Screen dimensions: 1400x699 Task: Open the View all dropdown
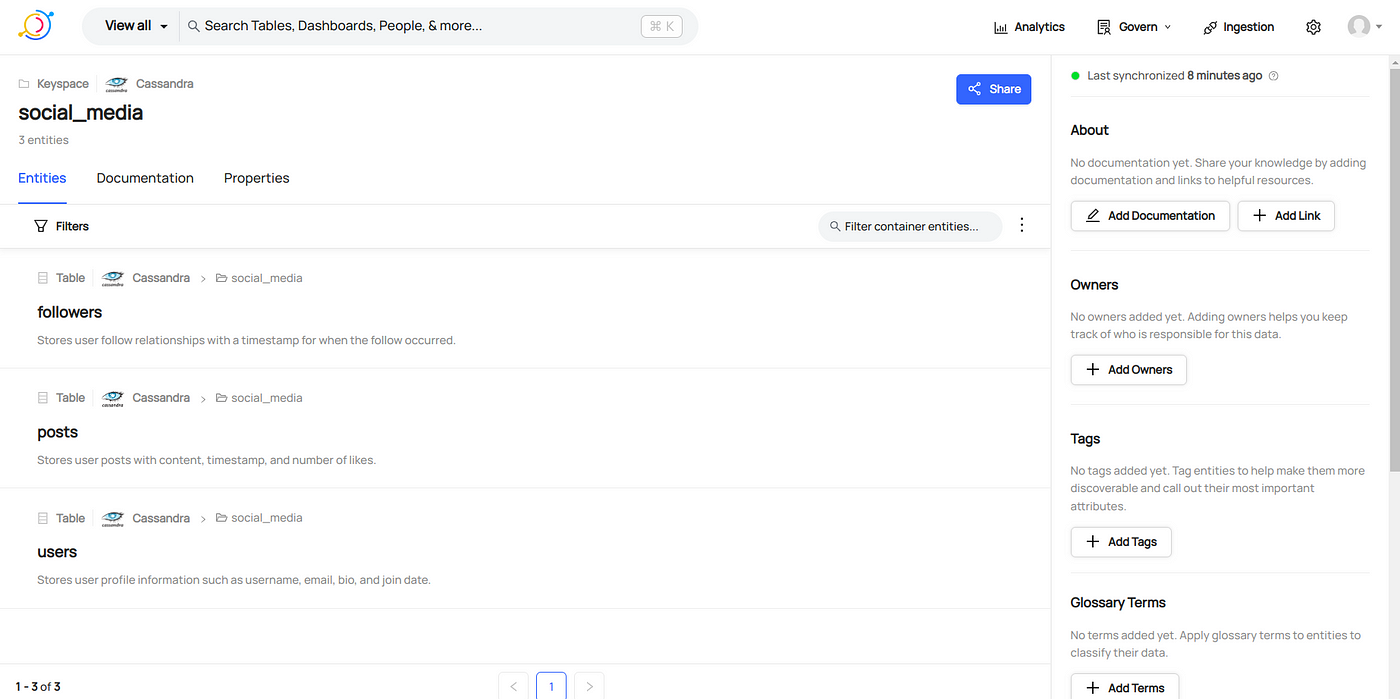(x=136, y=26)
